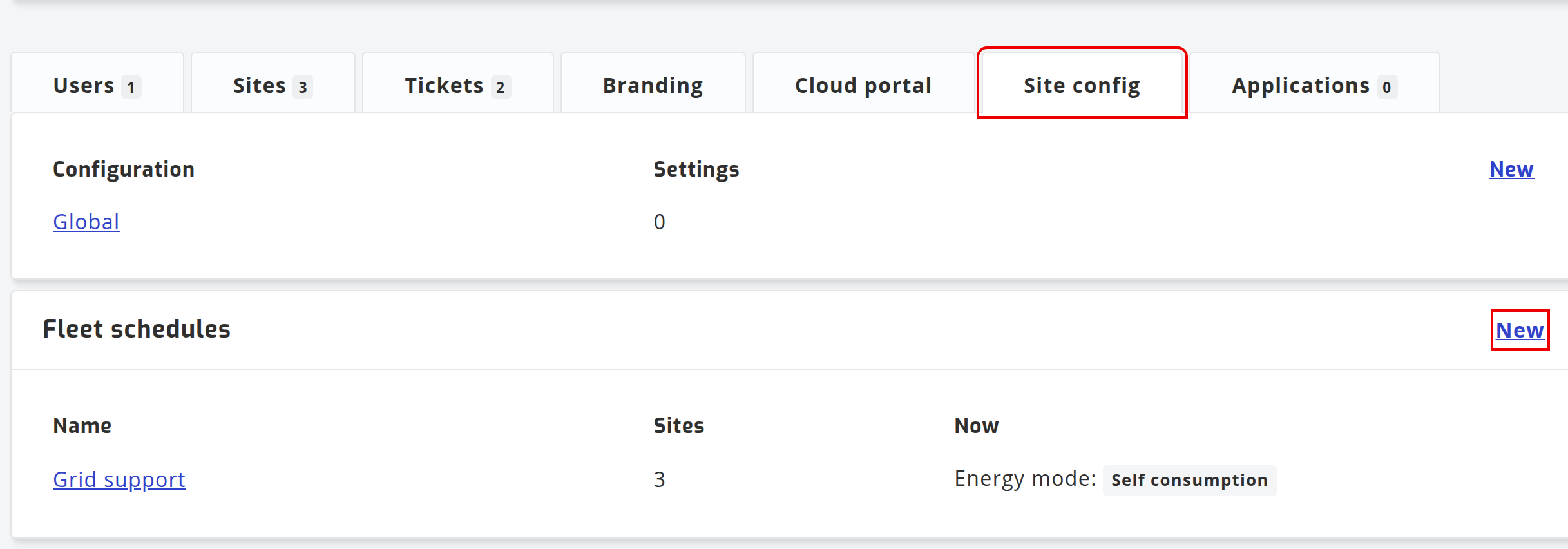Viewport: 1568px width, 549px height.
Task: Click the Energy mode label
Action: point(1025,479)
